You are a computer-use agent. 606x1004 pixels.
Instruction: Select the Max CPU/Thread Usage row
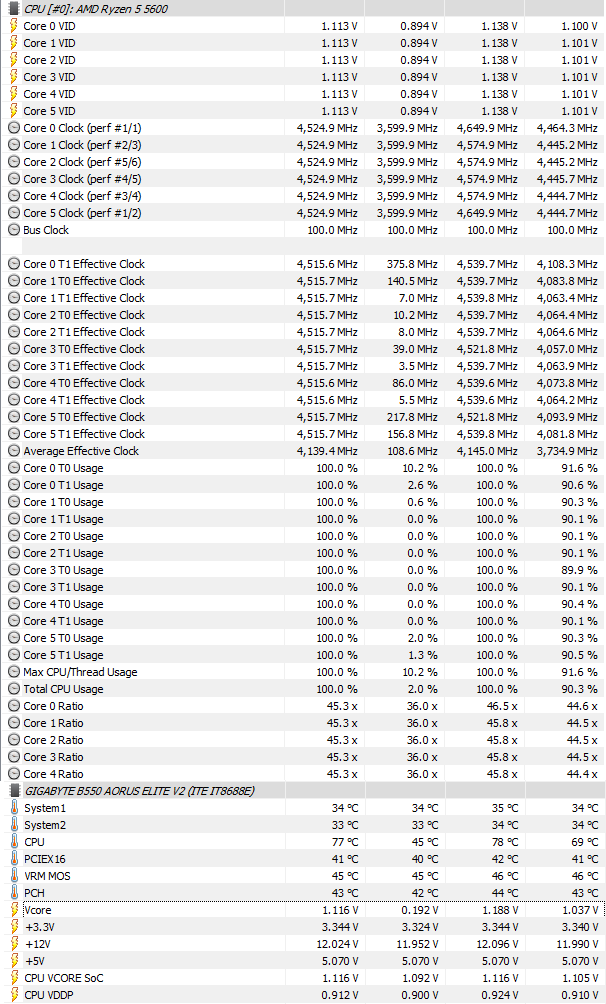(x=80, y=672)
